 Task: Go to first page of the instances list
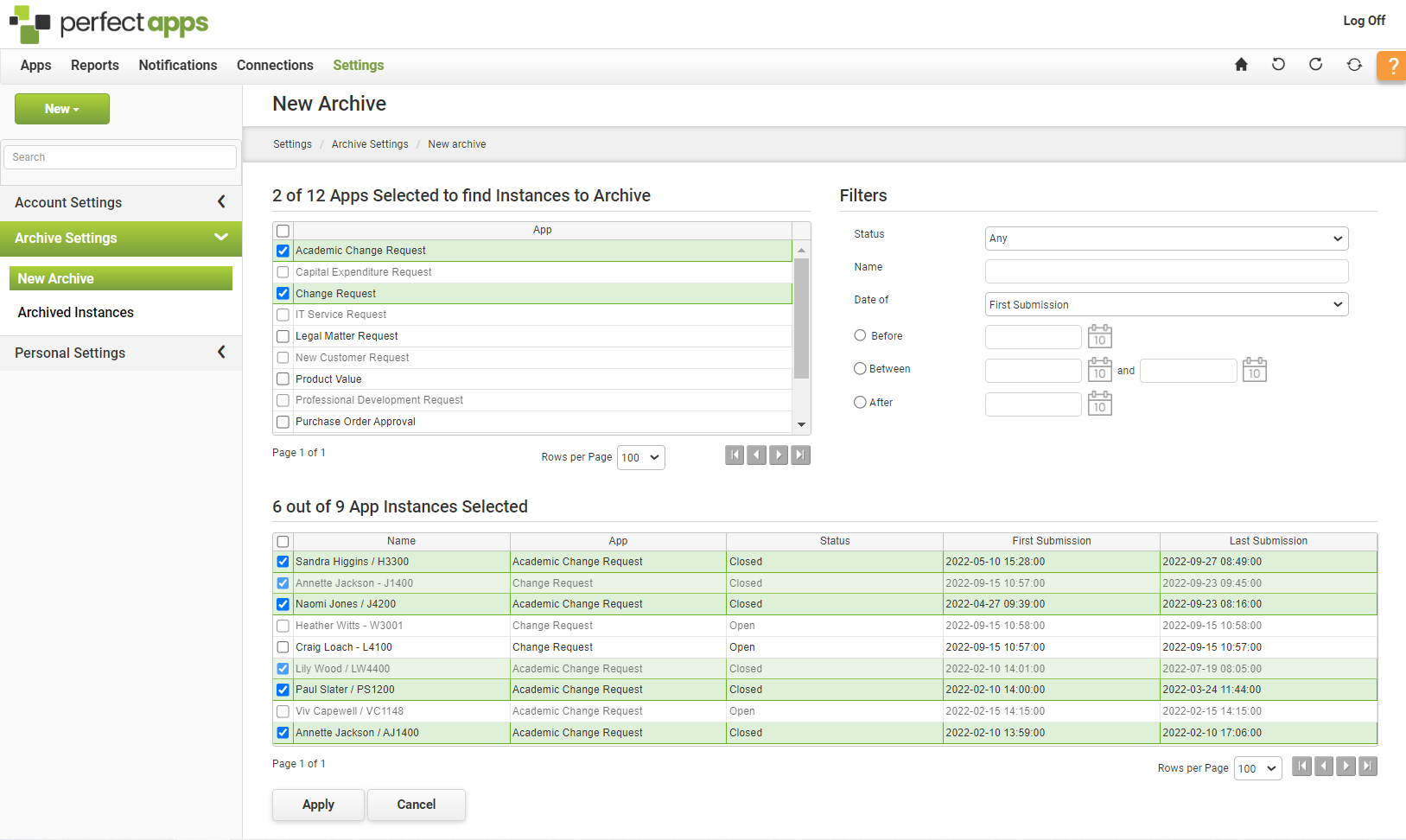tap(1301, 767)
